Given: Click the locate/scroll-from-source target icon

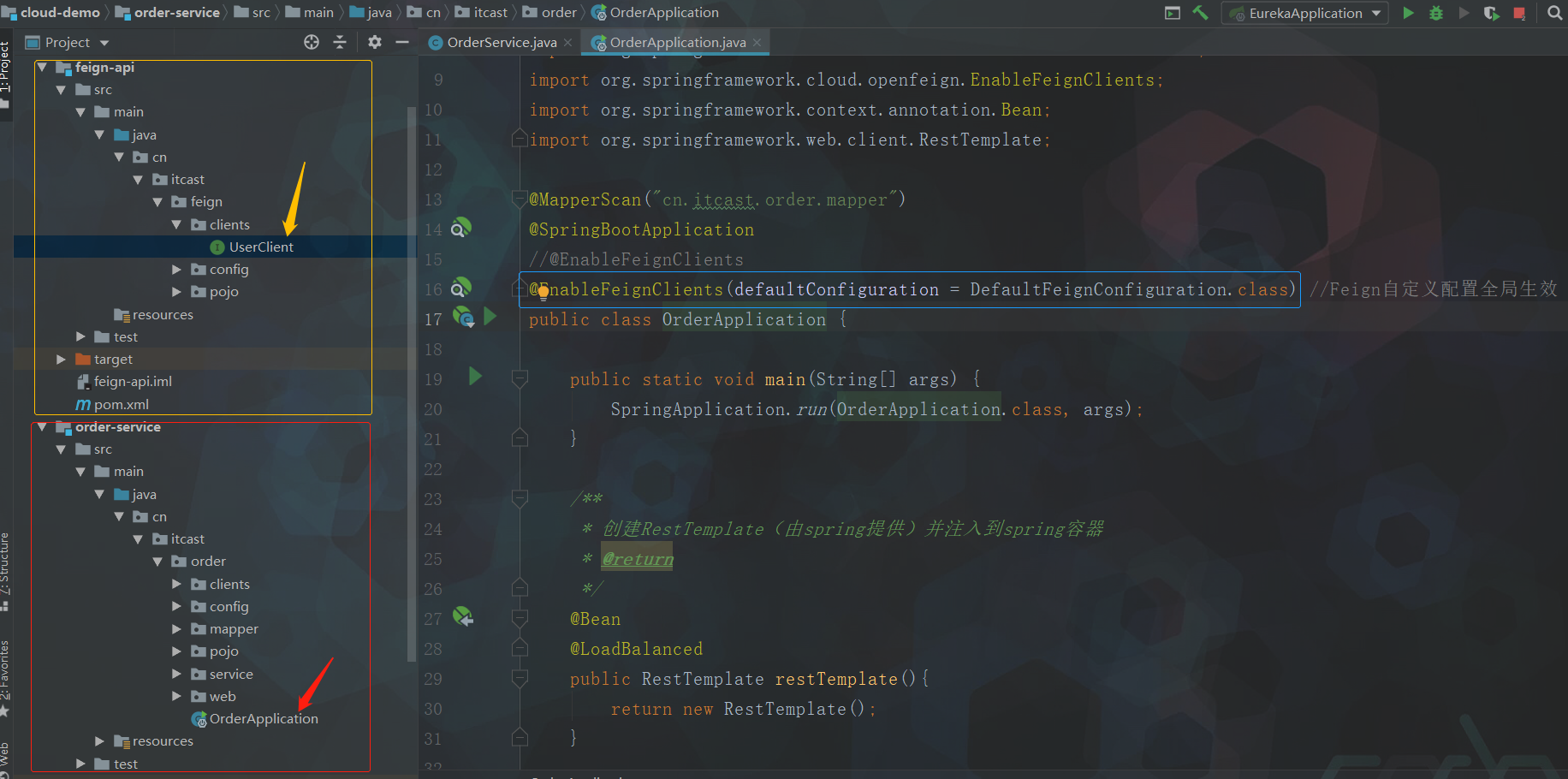Looking at the screenshot, I should (x=312, y=42).
